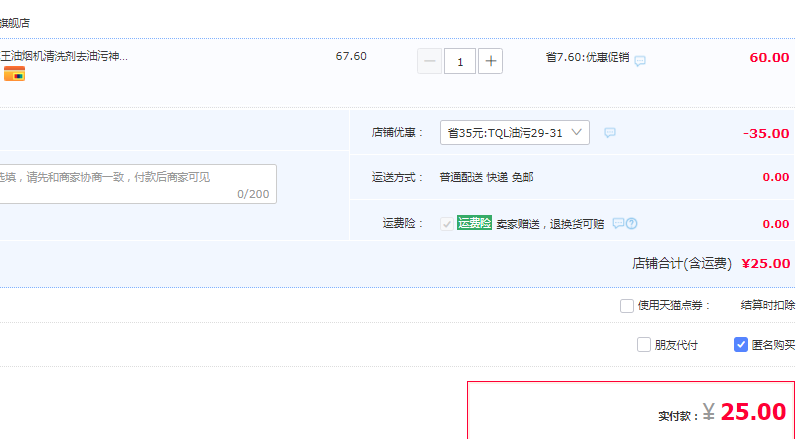Click the minus quantity stepper button
The height and width of the screenshot is (439, 808).
click(429, 61)
